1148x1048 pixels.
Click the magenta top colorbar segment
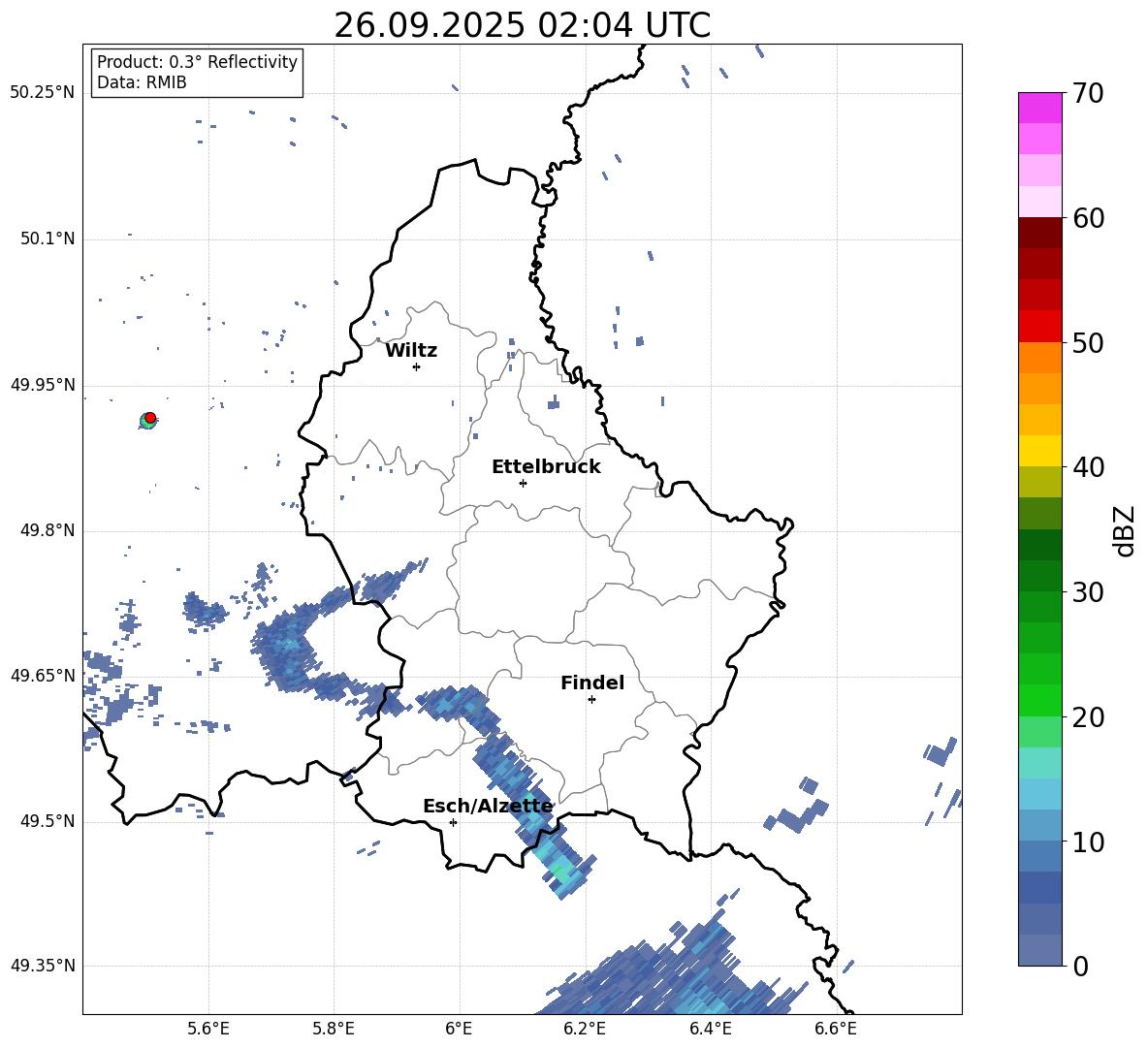pyautogui.click(x=1039, y=109)
